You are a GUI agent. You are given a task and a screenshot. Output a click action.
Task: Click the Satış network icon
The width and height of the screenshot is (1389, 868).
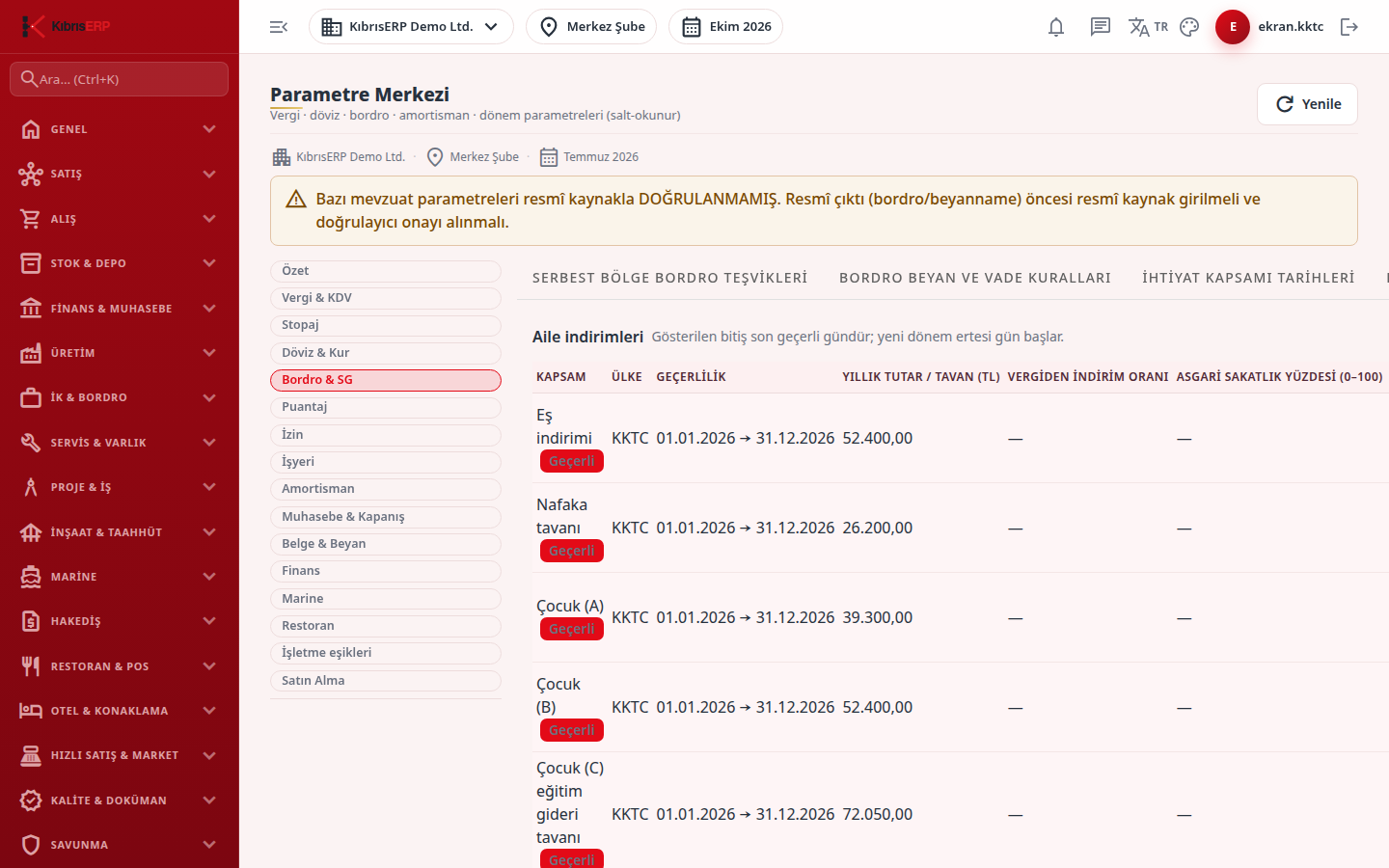(31, 174)
